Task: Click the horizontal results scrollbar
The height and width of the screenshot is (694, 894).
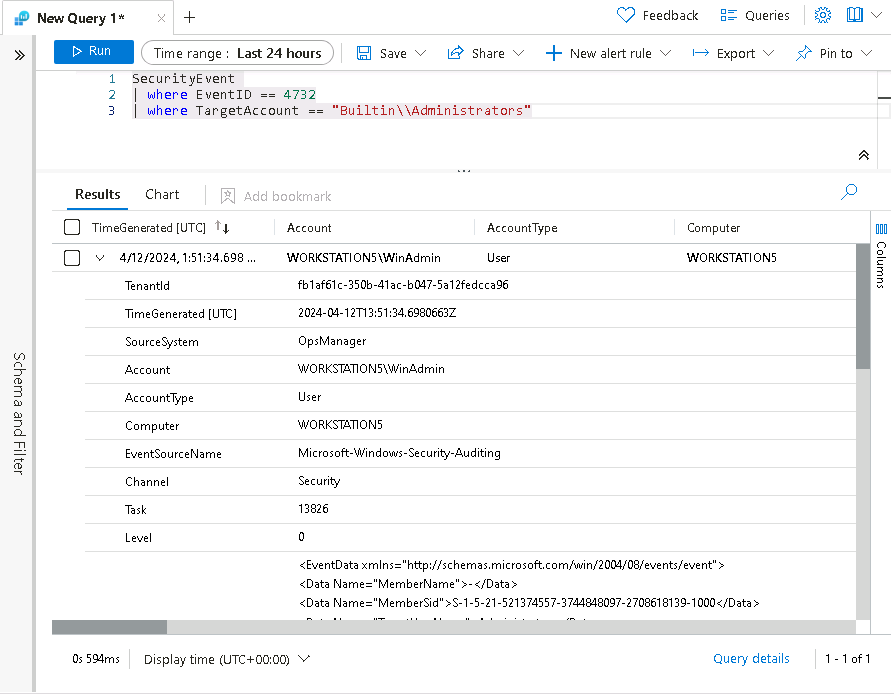Action: [x=109, y=627]
